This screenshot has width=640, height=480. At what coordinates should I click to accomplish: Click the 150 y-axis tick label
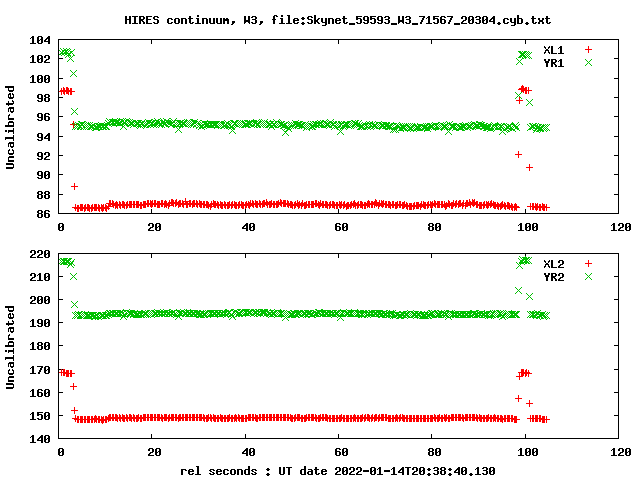pyautogui.click(x=40, y=416)
